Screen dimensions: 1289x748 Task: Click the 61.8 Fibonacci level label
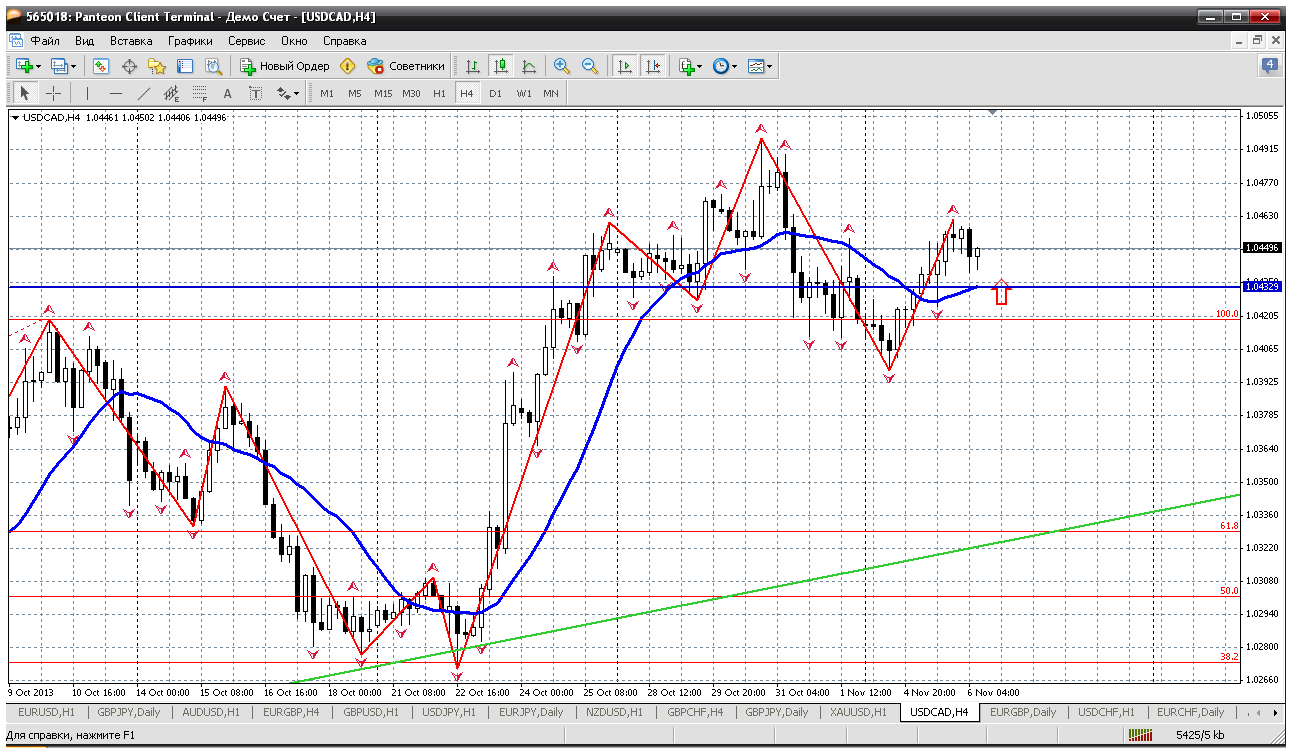pos(1229,525)
